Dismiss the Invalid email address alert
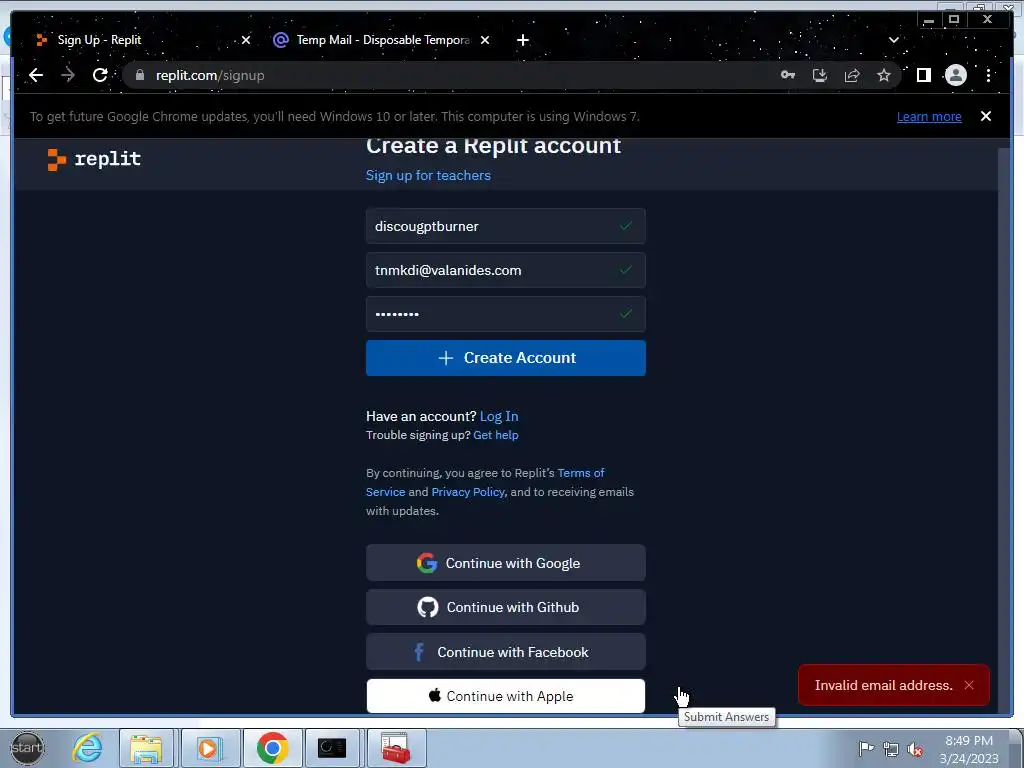 point(969,685)
